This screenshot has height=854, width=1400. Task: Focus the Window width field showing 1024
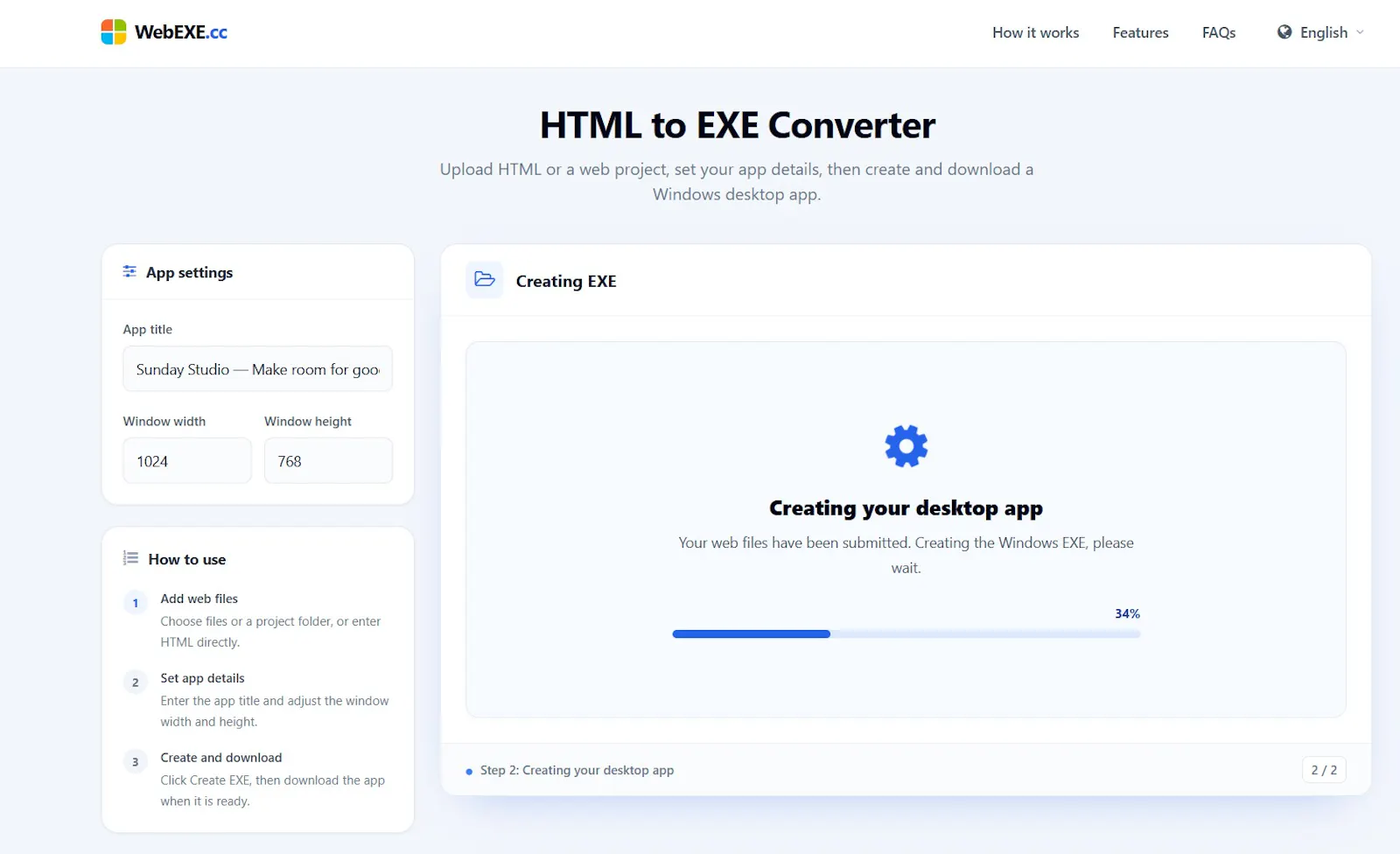tap(187, 461)
